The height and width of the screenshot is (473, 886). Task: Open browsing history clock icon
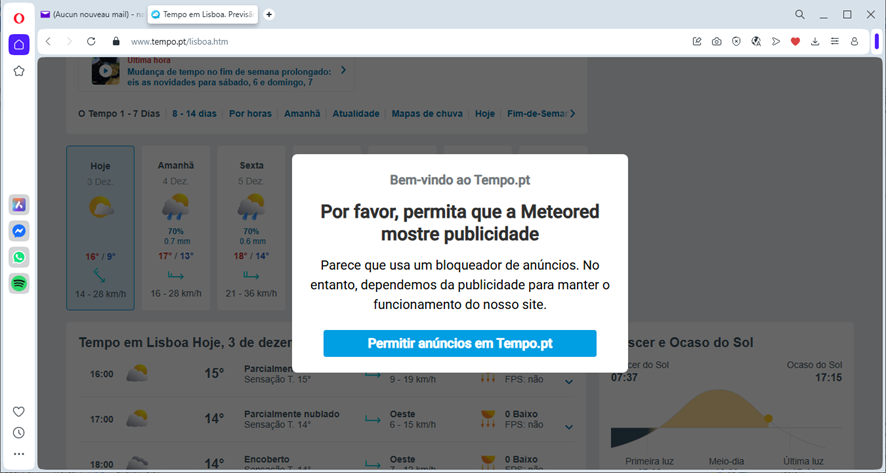click(x=19, y=433)
